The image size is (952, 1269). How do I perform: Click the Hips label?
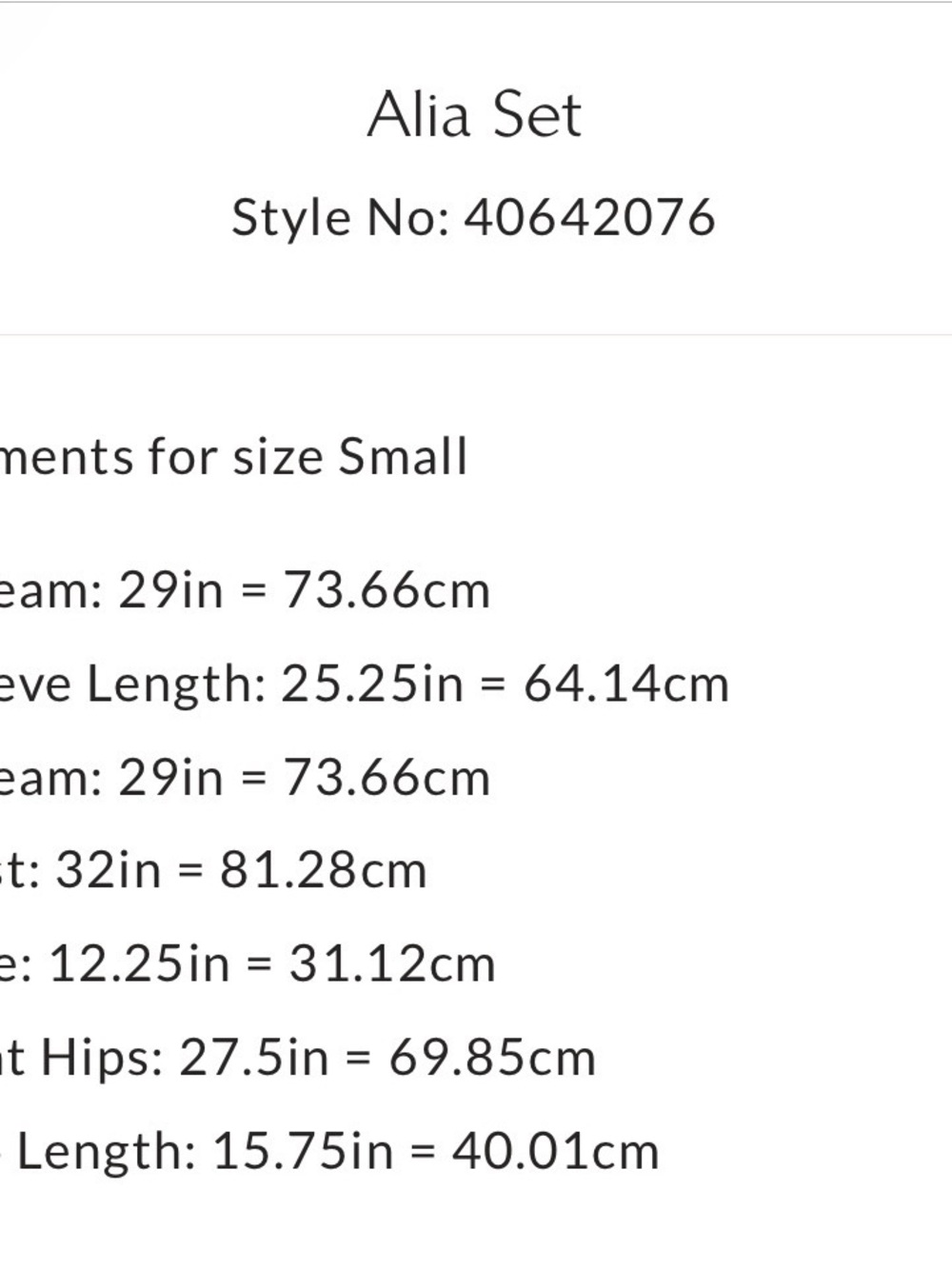click(101, 1057)
